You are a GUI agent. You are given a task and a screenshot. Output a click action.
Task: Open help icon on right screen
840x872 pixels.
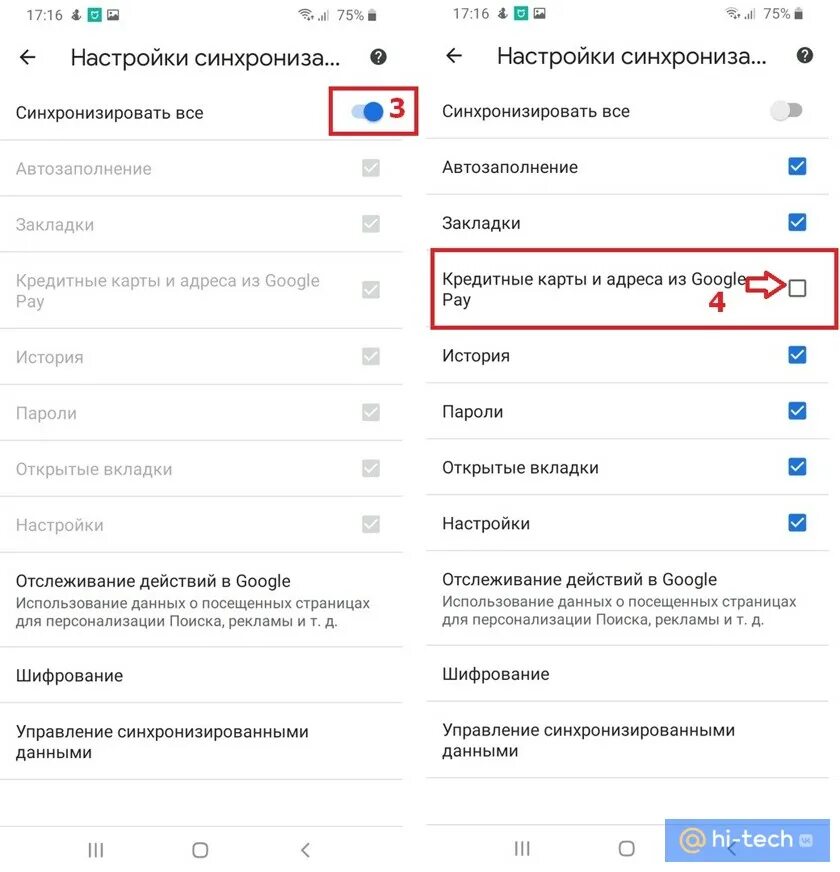click(x=804, y=55)
